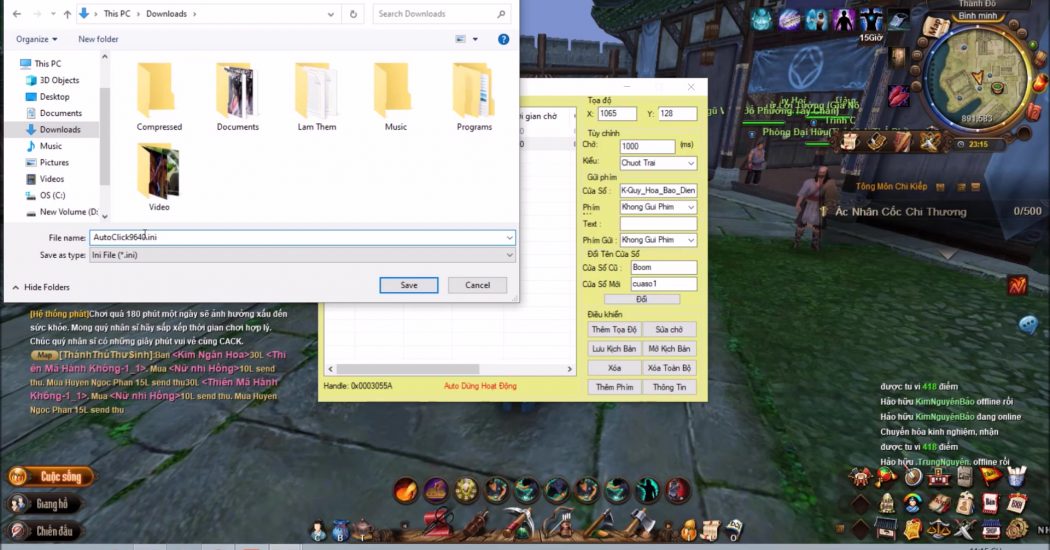The height and width of the screenshot is (550, 1050).
Task: Select the Lam Them folder
Action: [x=317, y=97]
